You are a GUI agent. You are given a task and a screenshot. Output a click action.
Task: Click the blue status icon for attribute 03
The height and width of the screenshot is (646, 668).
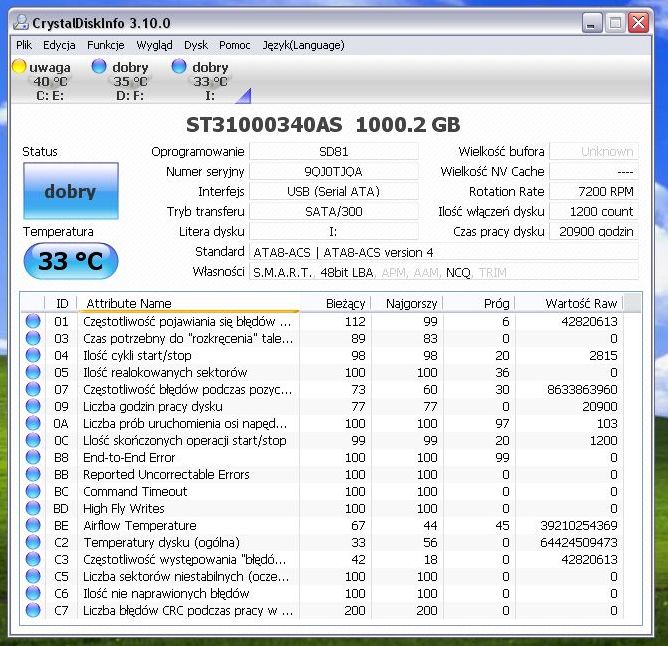coord(33,338)
